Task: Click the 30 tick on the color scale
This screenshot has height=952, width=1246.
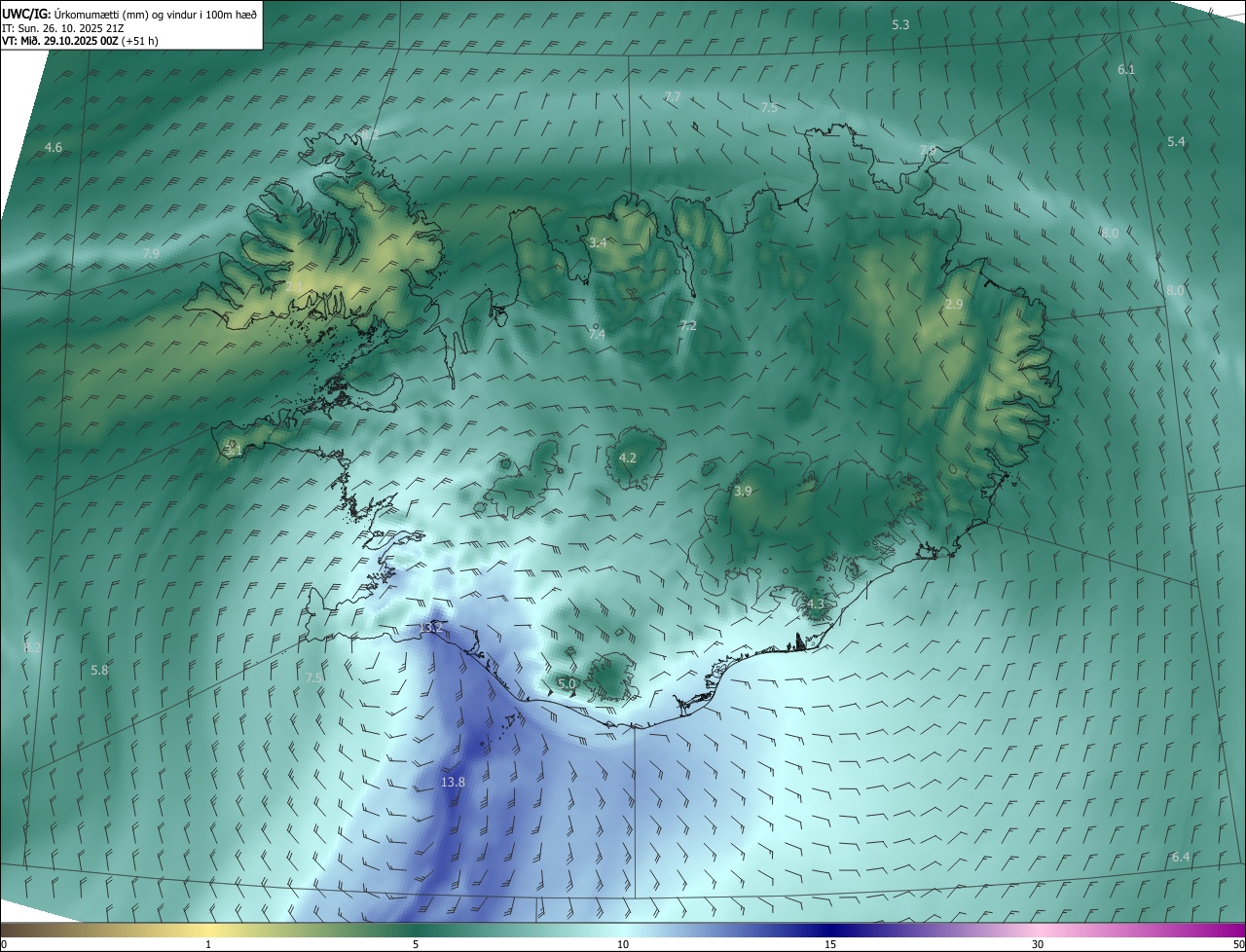Action: tap(1038, 945)
